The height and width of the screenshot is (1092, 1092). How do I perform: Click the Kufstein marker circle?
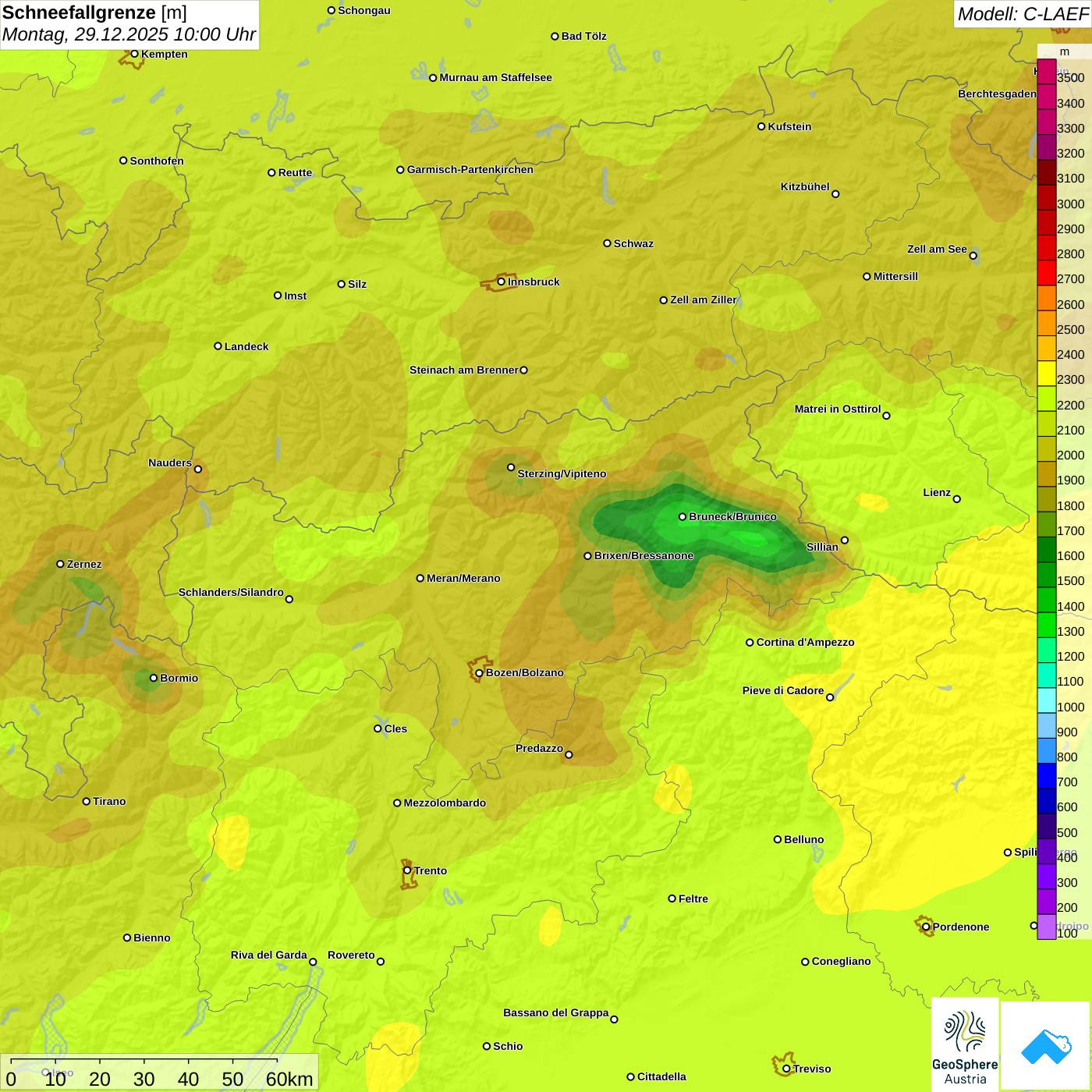pos(761,126)
